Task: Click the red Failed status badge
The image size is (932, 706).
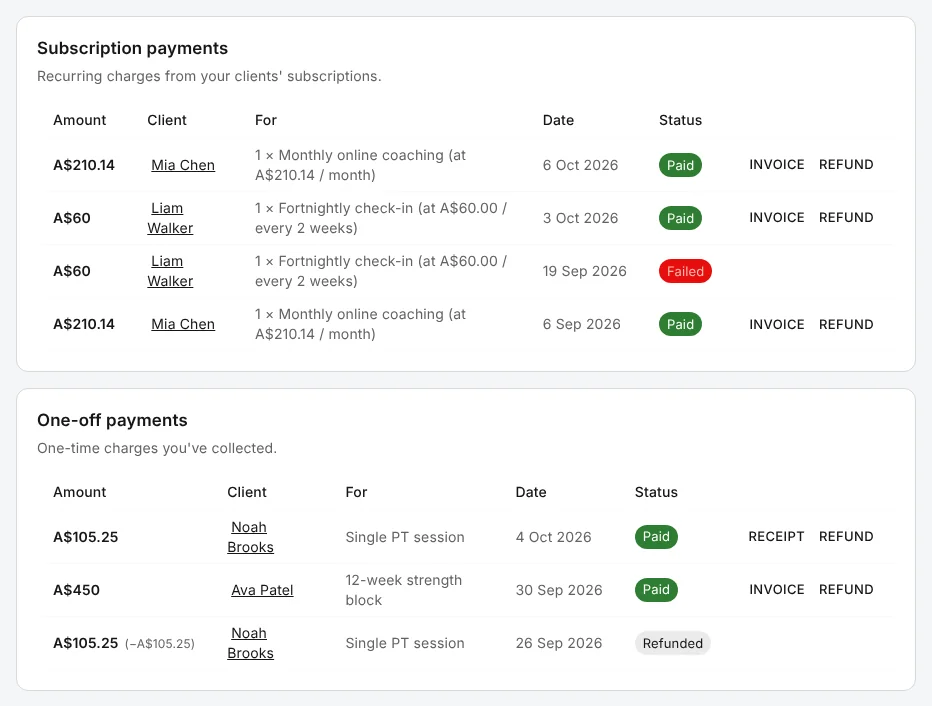Action: [685, 271]
